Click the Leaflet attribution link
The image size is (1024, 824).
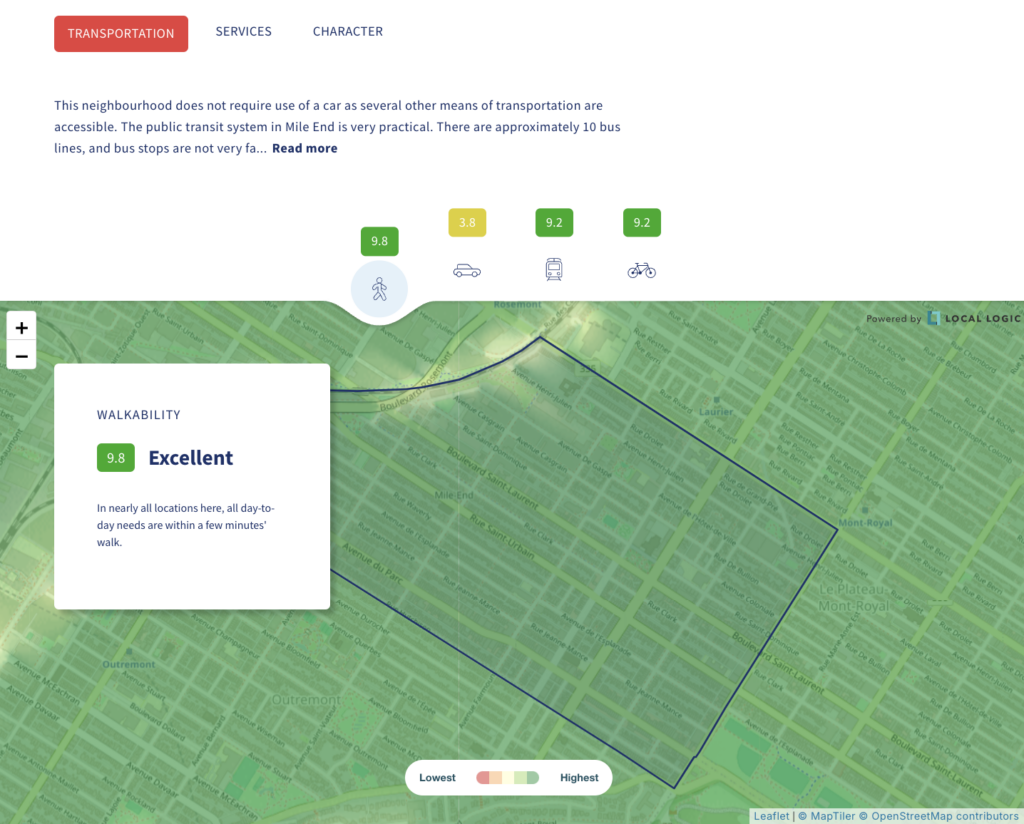click(770, 815)
